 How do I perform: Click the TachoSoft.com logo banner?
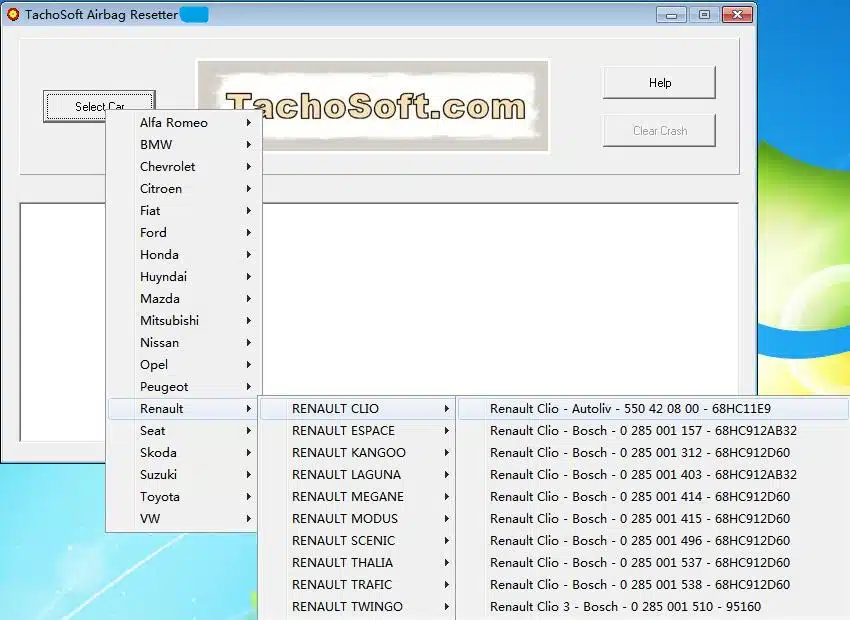click(372, 106)
